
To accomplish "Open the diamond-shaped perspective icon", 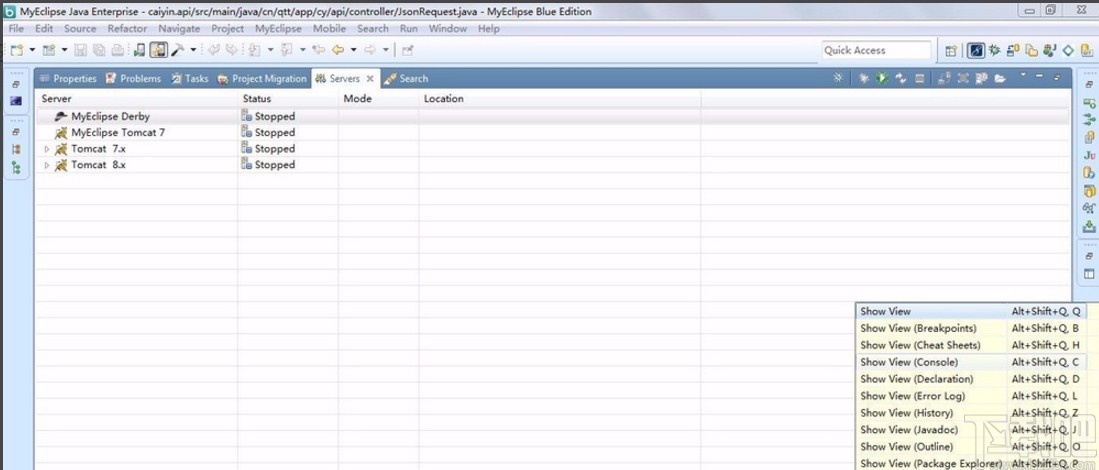I will [x=1068, y=50].
